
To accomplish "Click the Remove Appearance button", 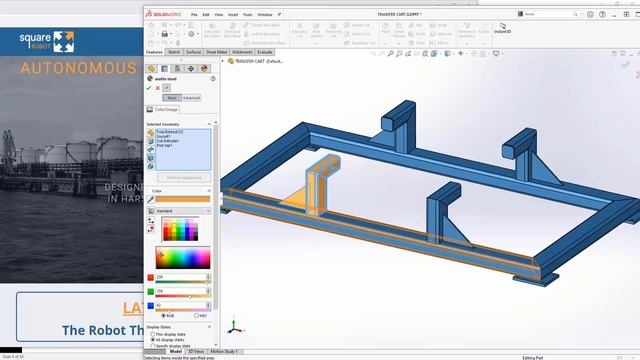I will pos(184,178).
